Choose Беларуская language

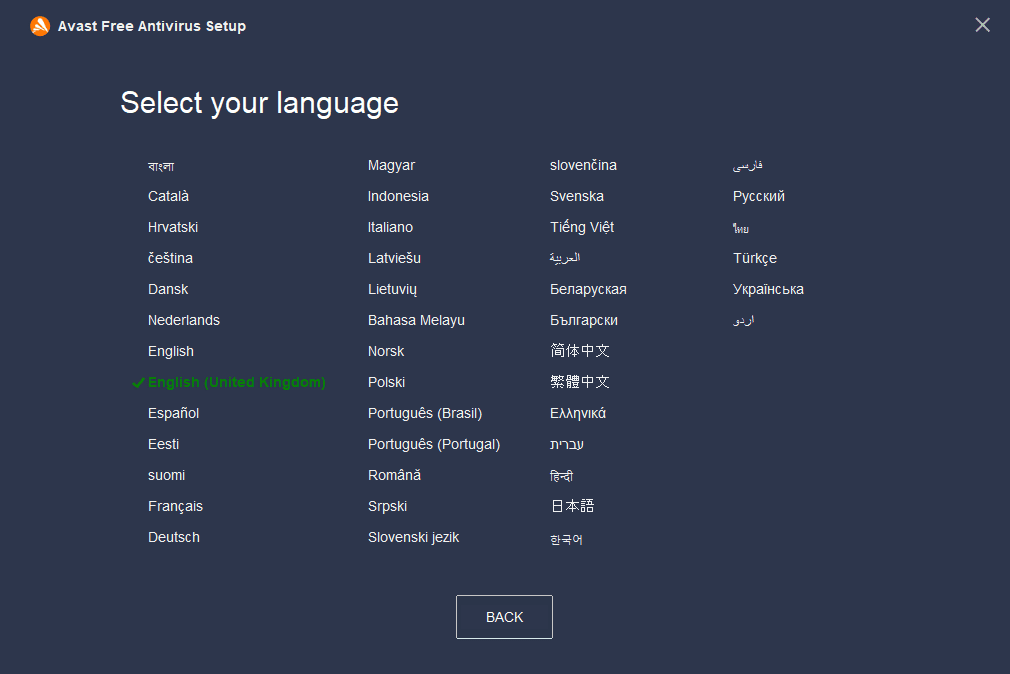[x=588, y=289]
